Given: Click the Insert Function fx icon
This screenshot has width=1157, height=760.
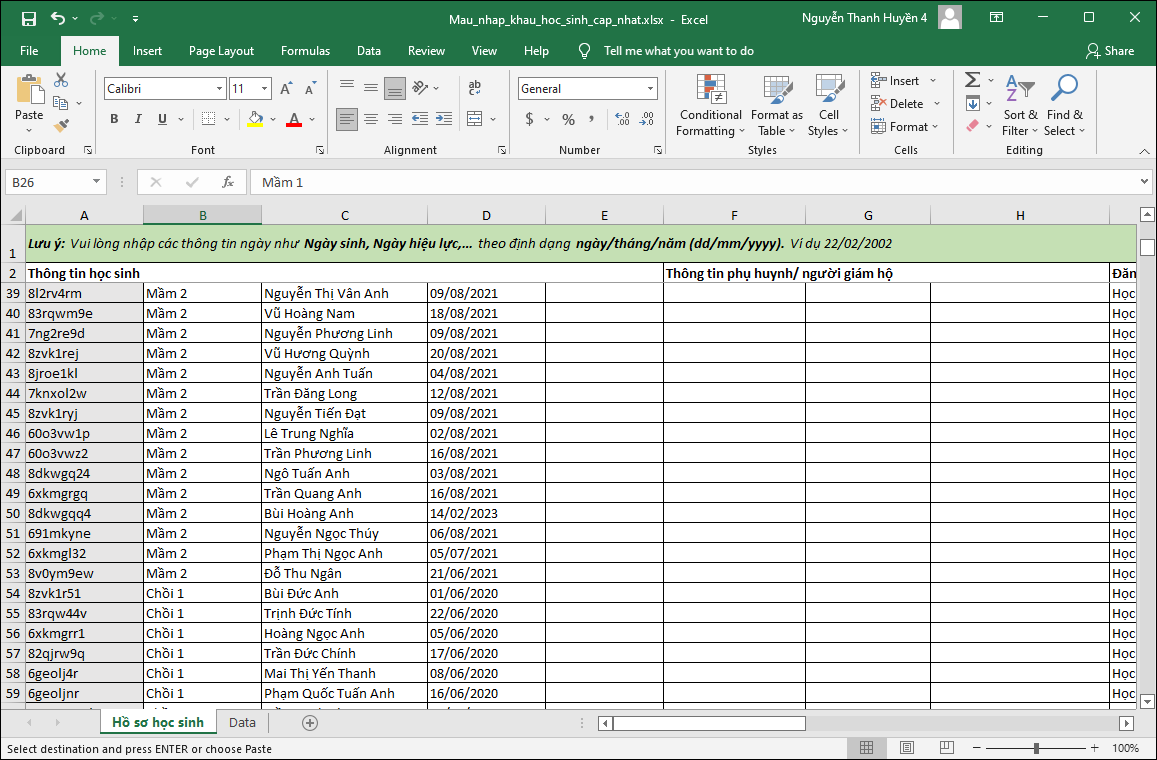Looking at the screenshot, I should pos(228,182).
